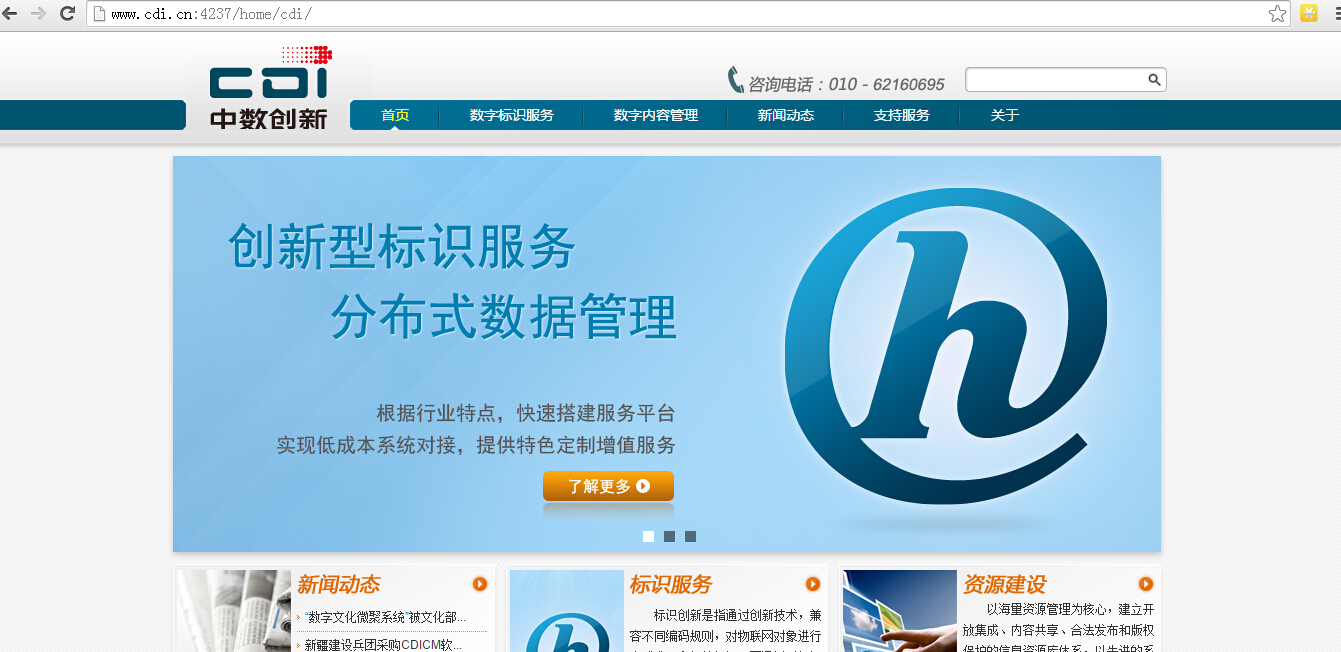Click banner headline 分布式数据管理

504,317
